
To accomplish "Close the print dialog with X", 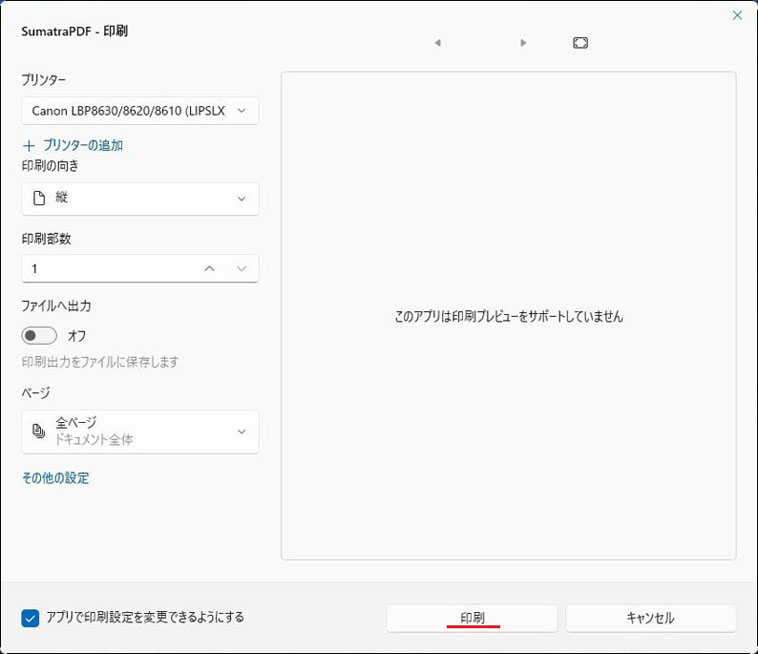I will point(737,15).
